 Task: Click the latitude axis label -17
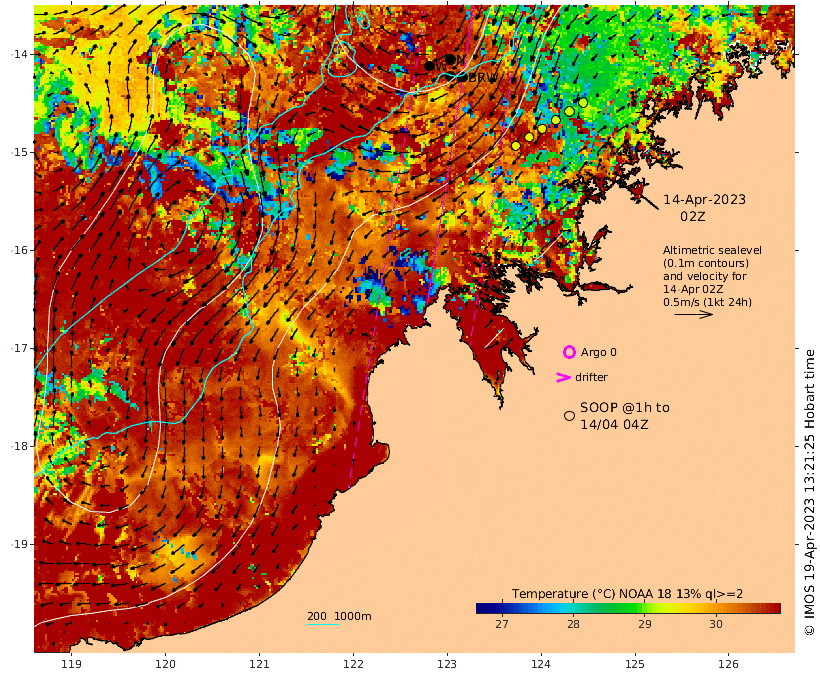(19, 348)
